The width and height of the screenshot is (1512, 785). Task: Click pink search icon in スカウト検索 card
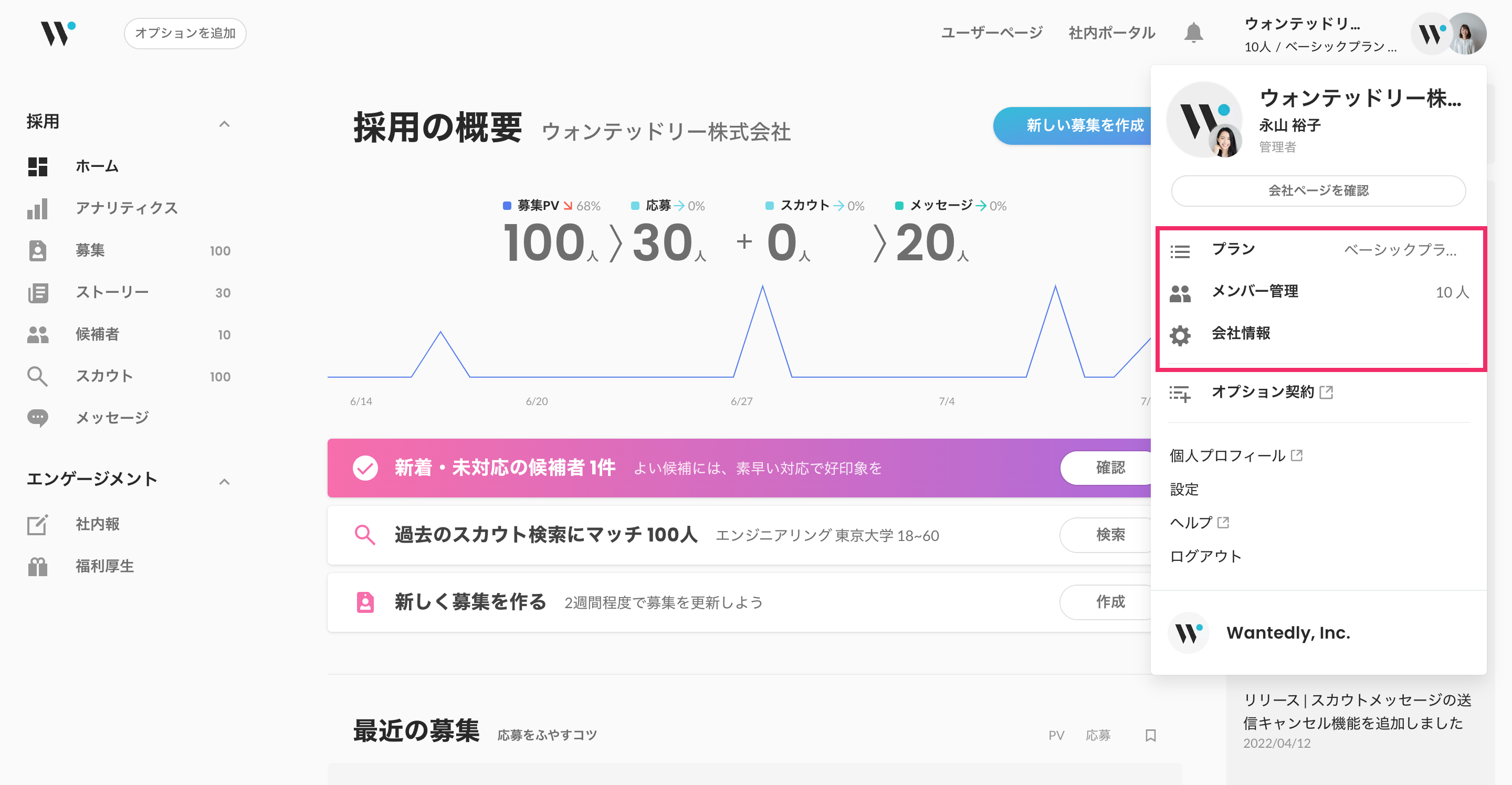(x=365, y=535)
